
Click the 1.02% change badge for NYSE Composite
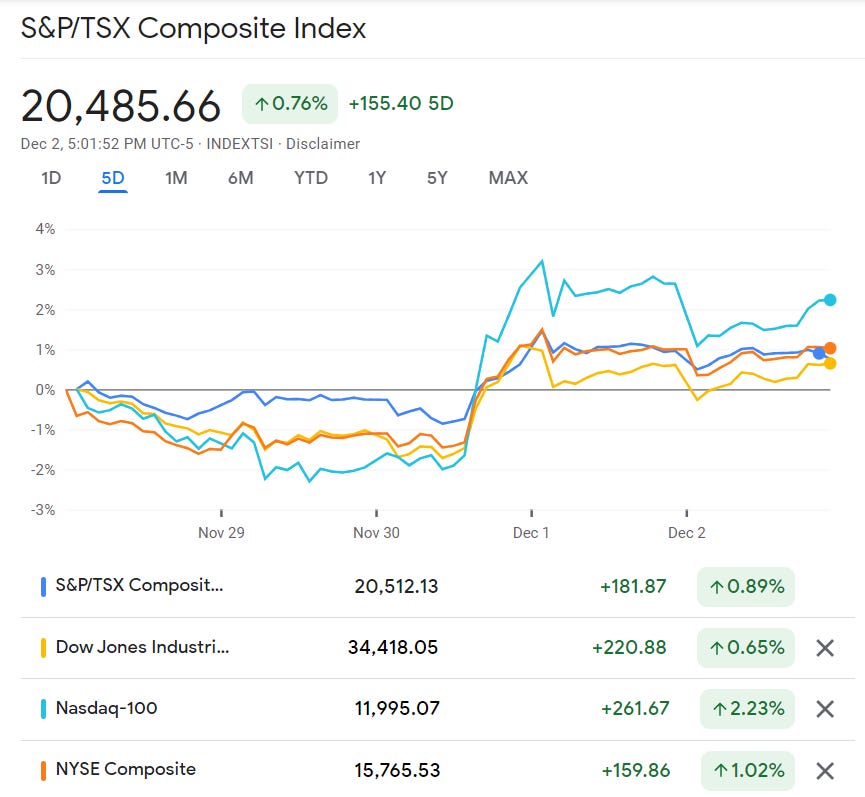[x=747, y=771]
